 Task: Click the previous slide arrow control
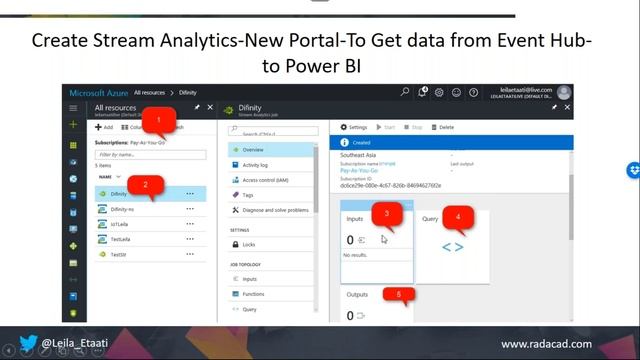(9, 350)
